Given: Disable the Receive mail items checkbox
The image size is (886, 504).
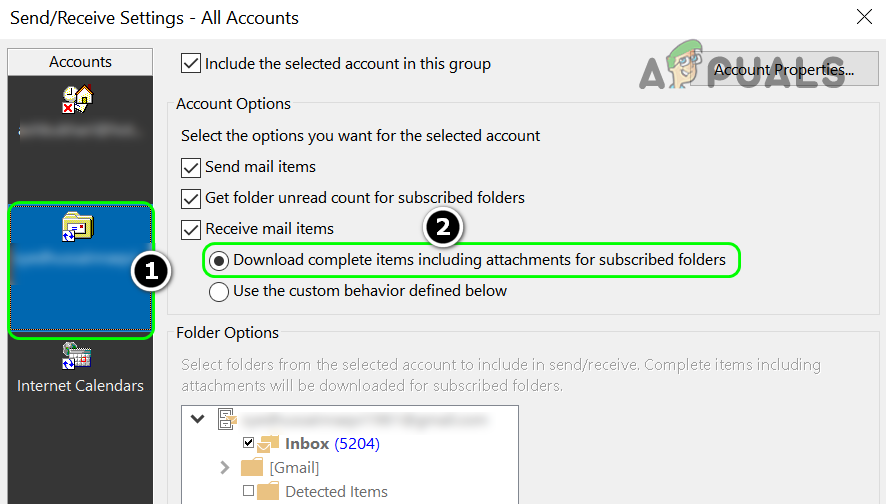Looking at the screenshot, I should [191, 229].
